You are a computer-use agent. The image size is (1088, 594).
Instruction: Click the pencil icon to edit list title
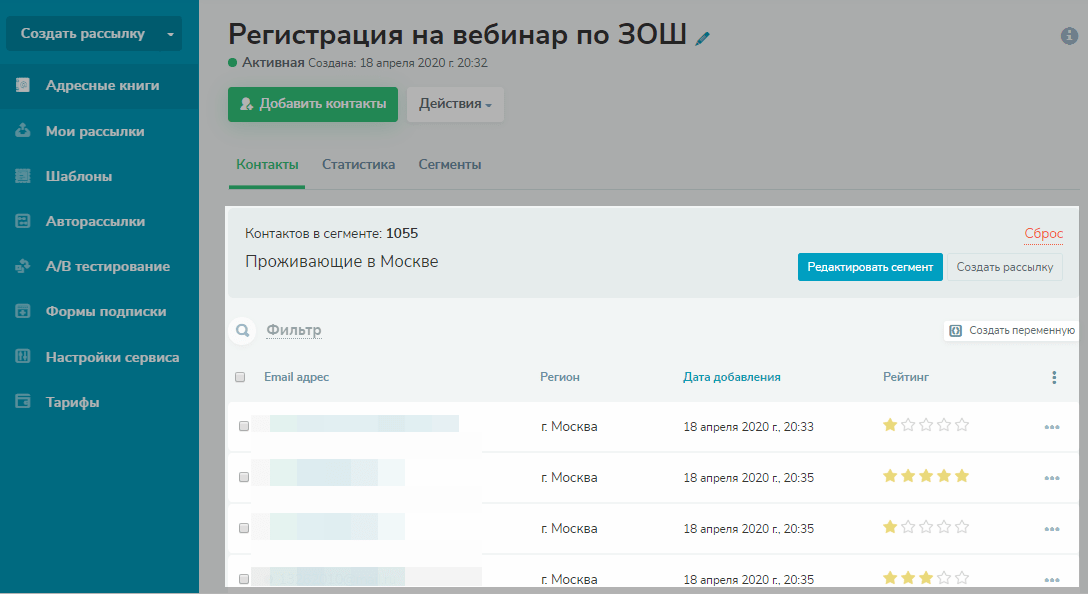[x=702, y=38]
